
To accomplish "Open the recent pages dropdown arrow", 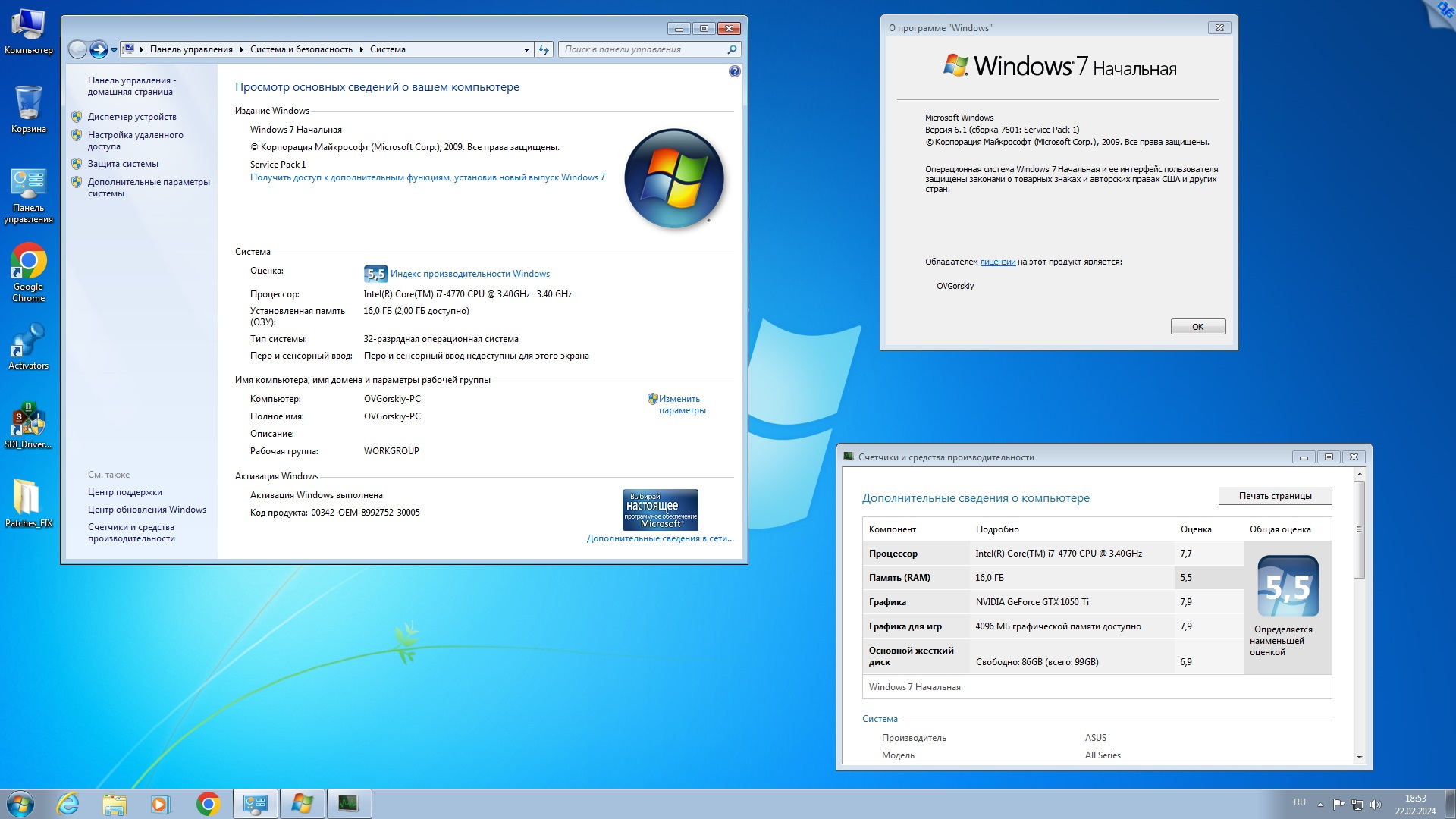I will click(114, 50).
